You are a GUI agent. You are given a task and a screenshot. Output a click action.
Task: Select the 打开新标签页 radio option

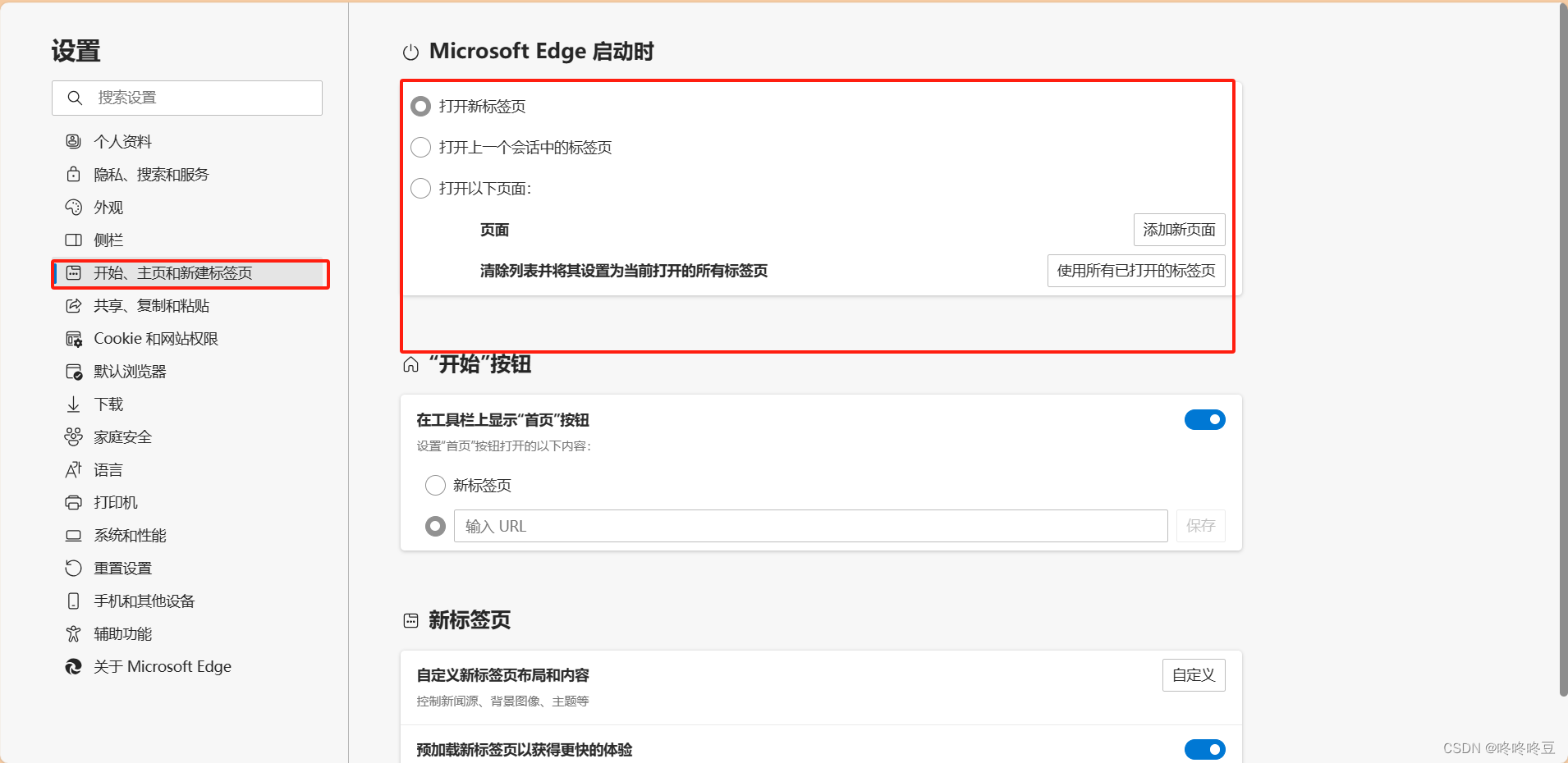(420, 106)
